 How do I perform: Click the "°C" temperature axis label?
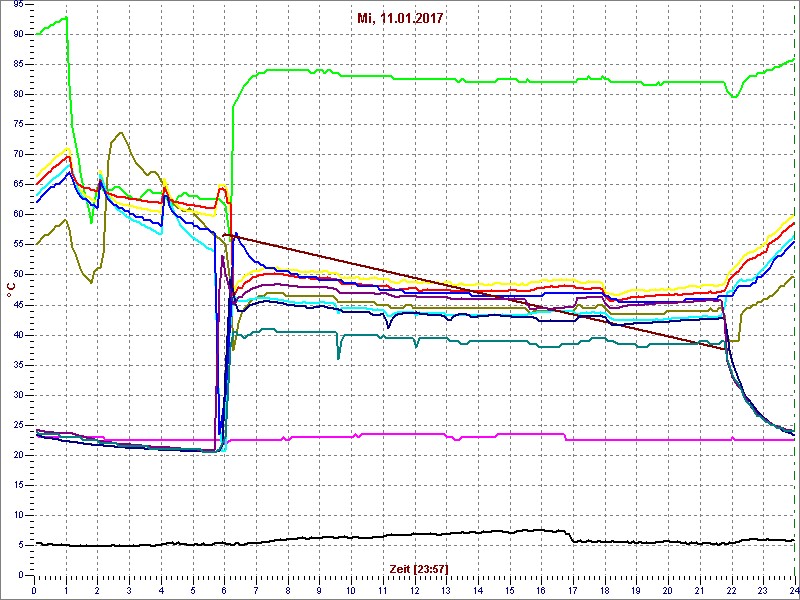pos(10,291)
